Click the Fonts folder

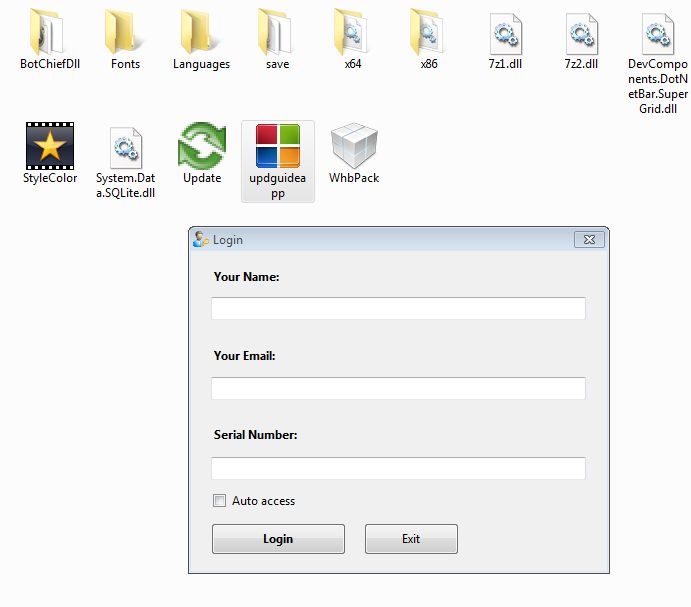click(x=125, y=32)
